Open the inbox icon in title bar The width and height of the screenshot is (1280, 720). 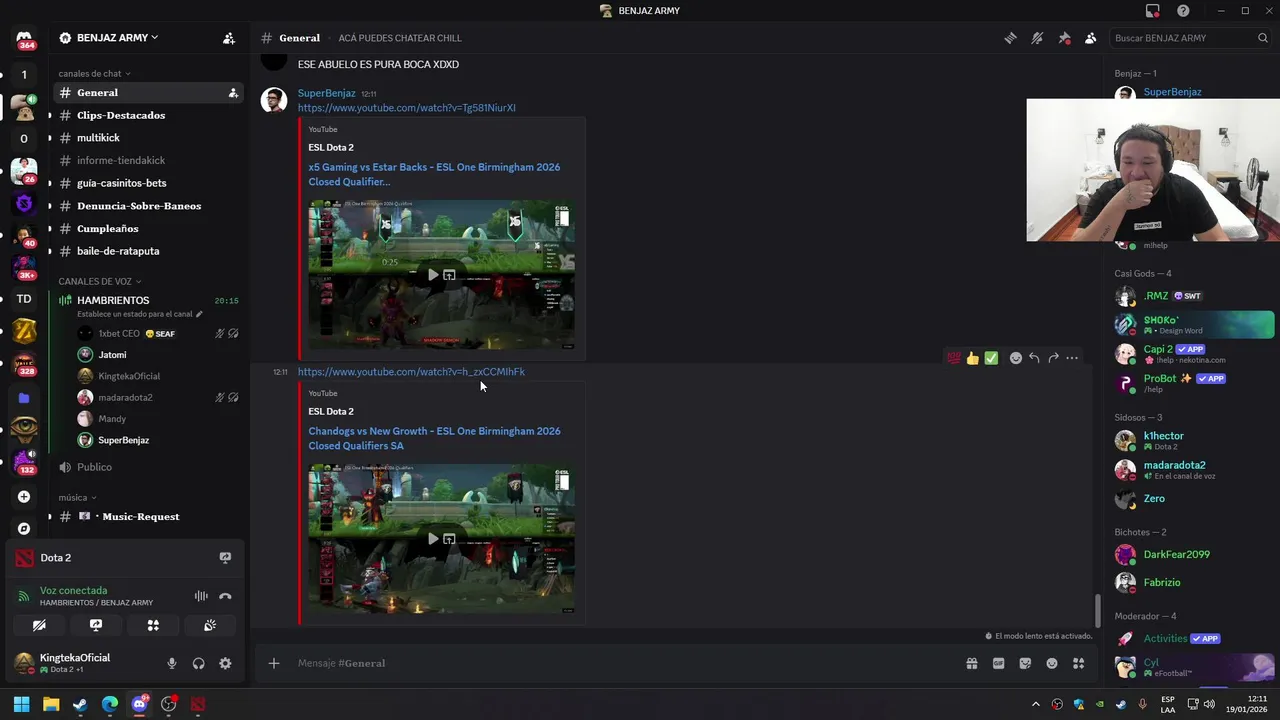[x=1153, y=11]
